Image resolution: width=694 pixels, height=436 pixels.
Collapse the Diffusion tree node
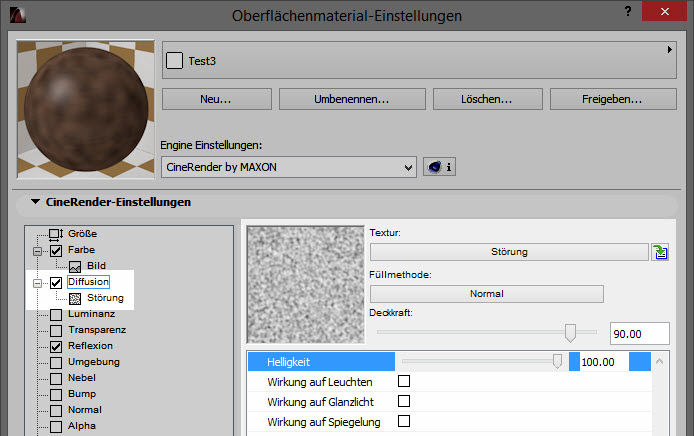point(38,283)
